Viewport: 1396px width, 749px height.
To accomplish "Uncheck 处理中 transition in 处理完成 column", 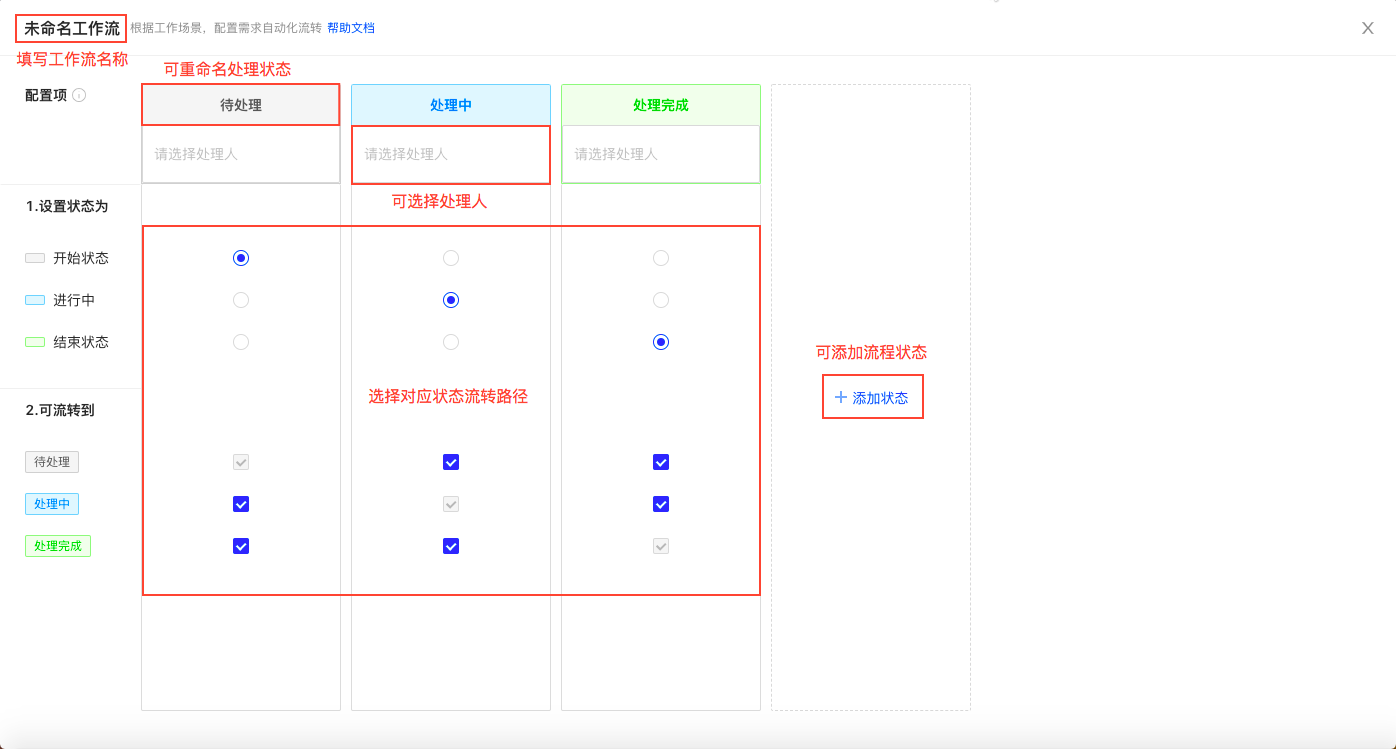I will pos(661,504).
